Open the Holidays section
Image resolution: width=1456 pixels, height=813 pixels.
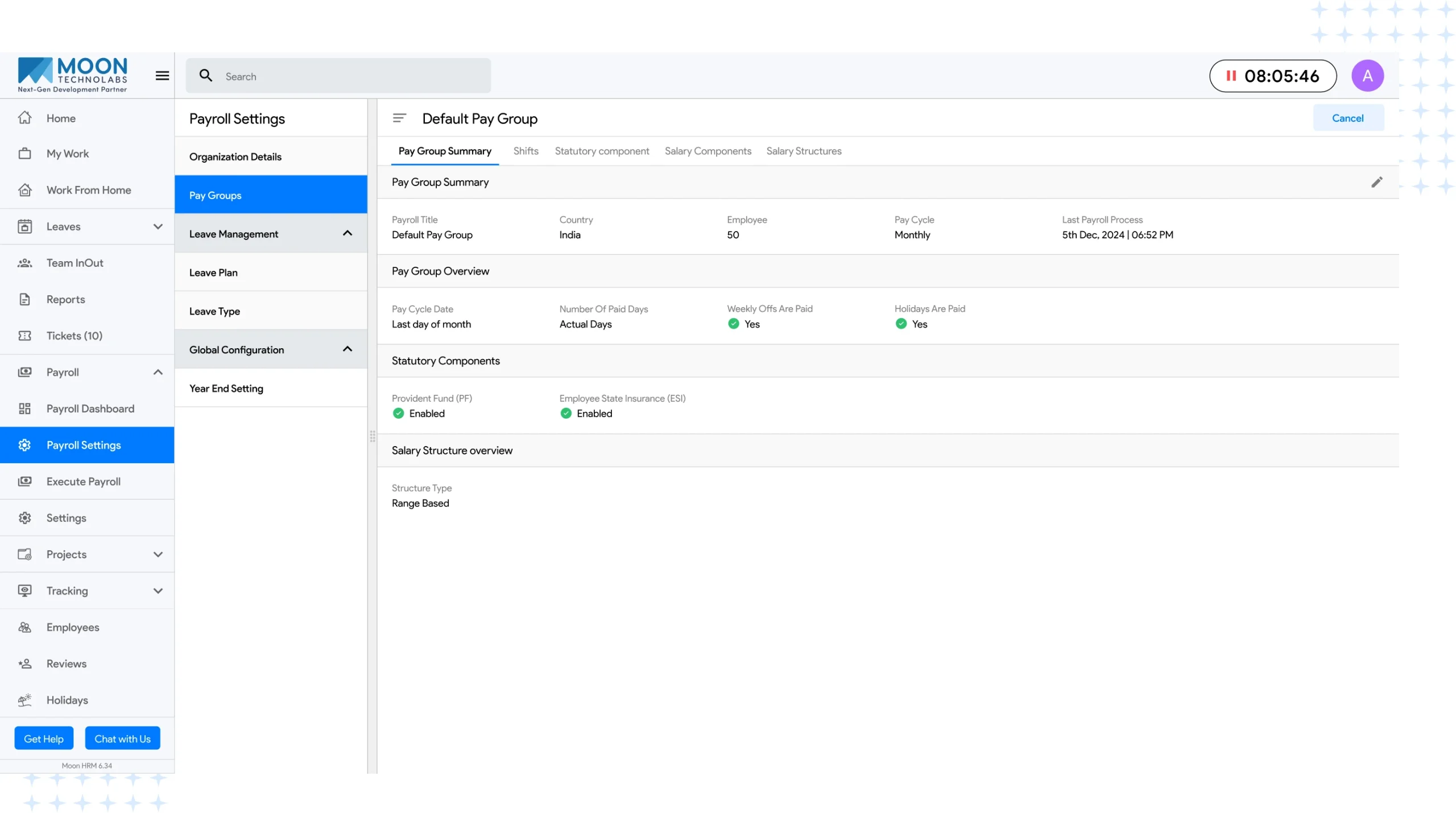[67, 700]
